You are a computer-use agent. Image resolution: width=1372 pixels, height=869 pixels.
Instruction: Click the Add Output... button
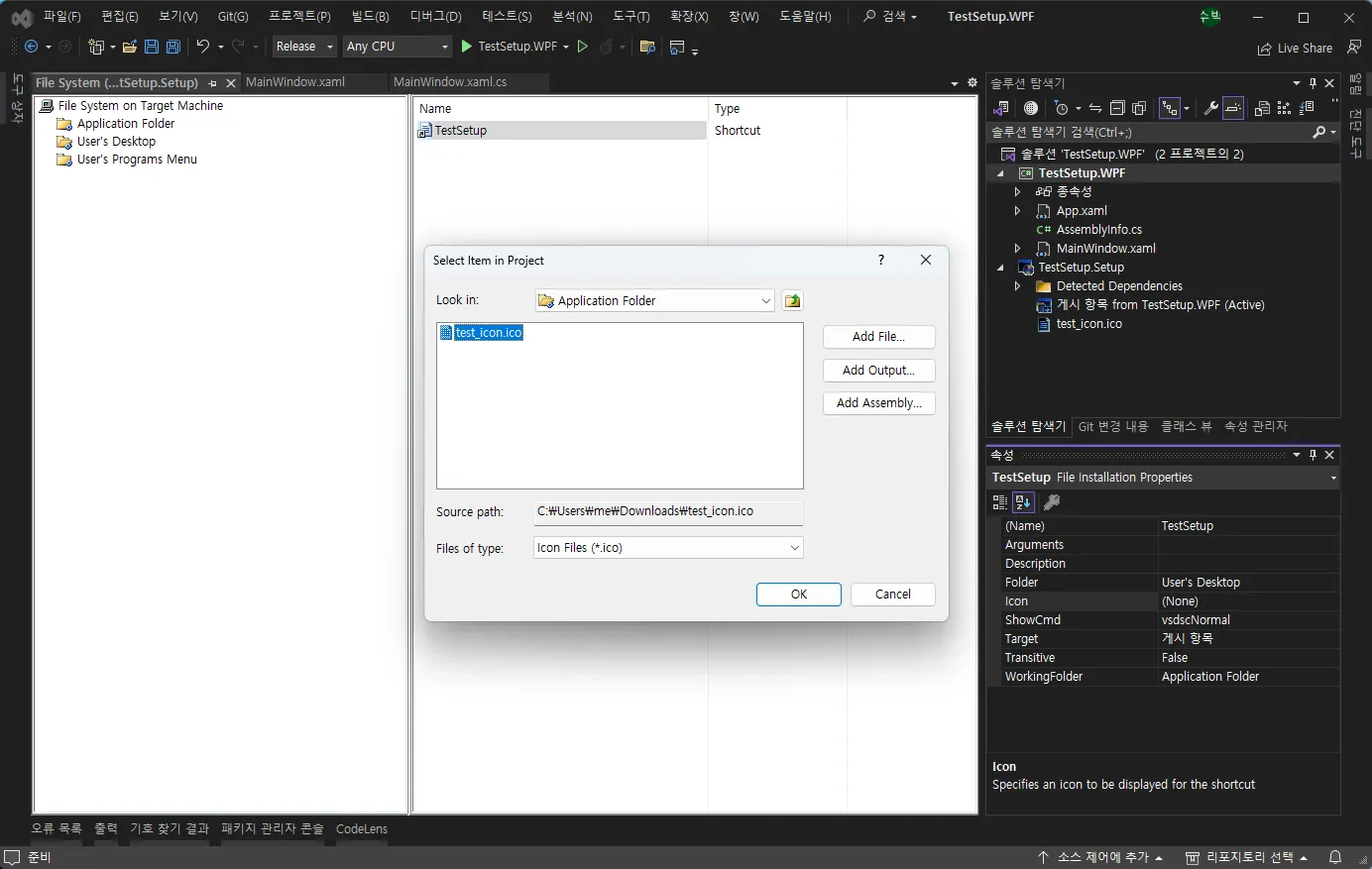879,371
